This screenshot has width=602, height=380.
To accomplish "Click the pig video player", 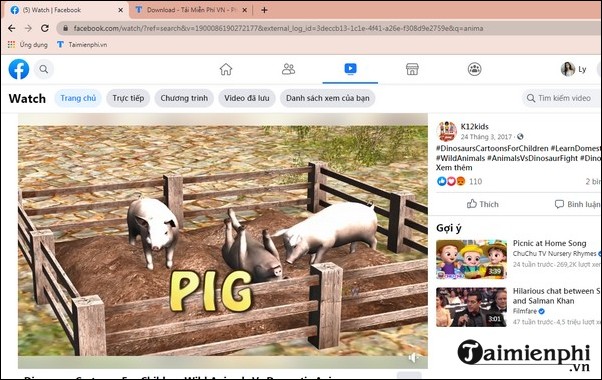I will pos(223,241).
